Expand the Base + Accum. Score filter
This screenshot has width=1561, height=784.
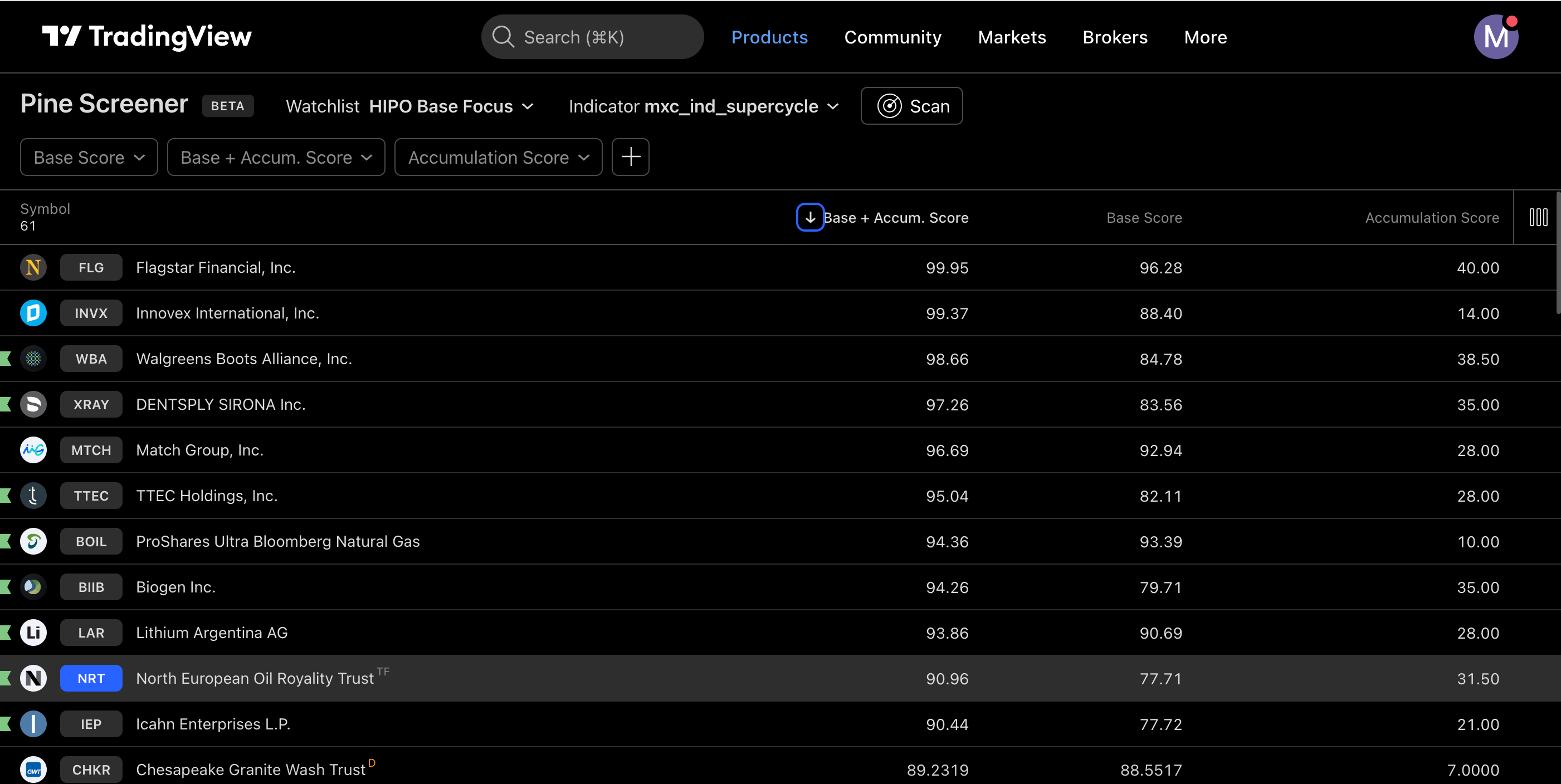[x=276, y=158]
